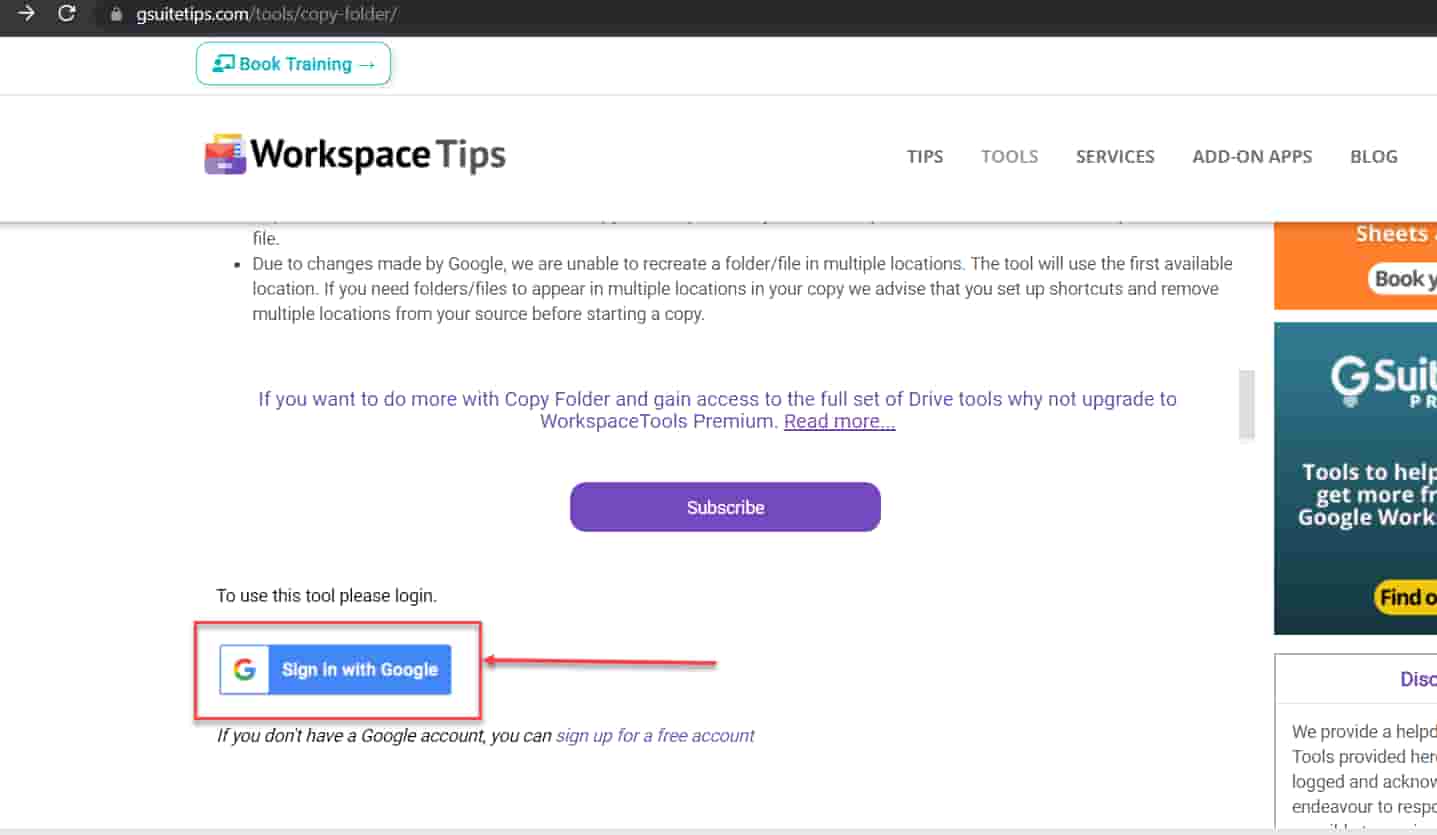
Task: Open the ADD-ON APPS menu
Action: (x=1252, y=156)
